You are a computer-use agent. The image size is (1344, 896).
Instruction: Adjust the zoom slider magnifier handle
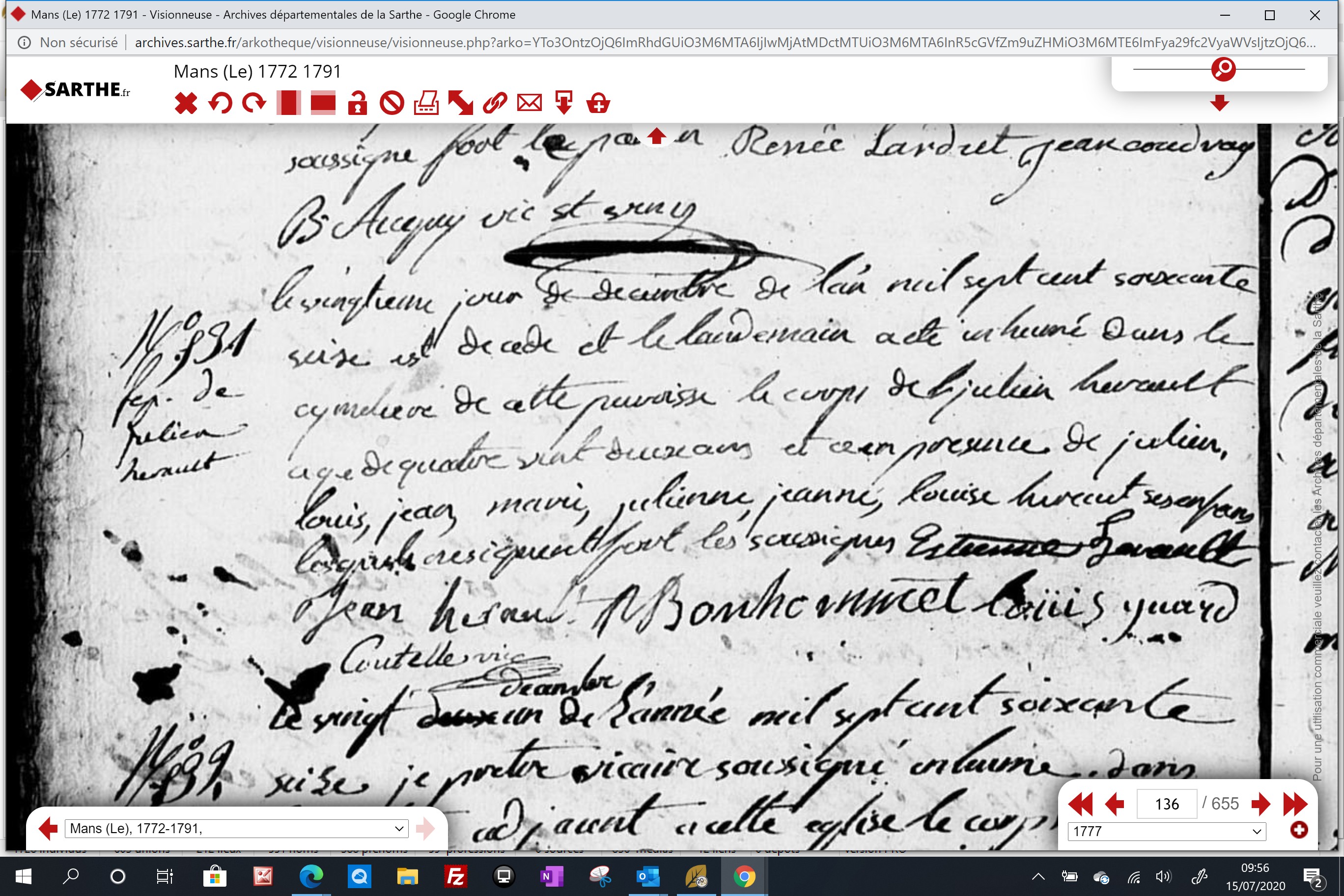point(1224,69)
